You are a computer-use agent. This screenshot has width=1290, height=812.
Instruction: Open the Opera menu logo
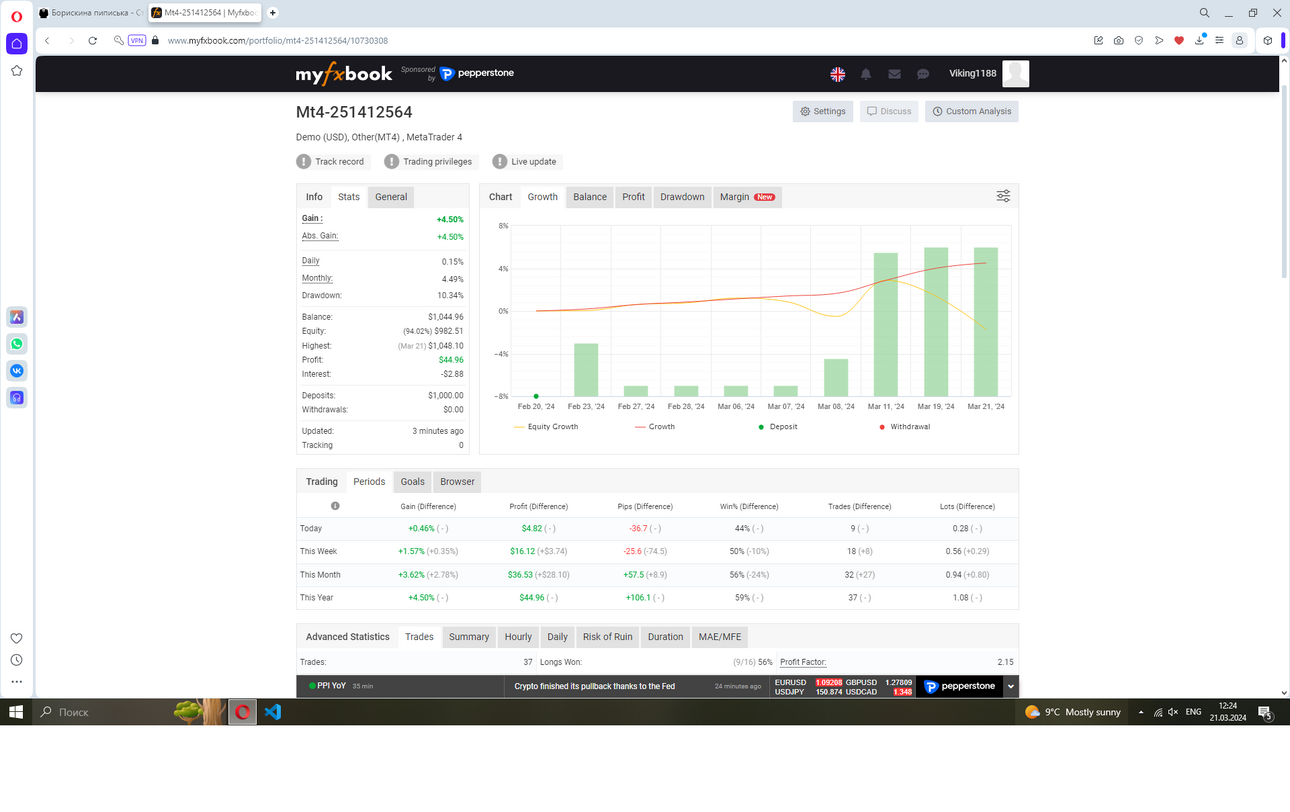(16, 15)
